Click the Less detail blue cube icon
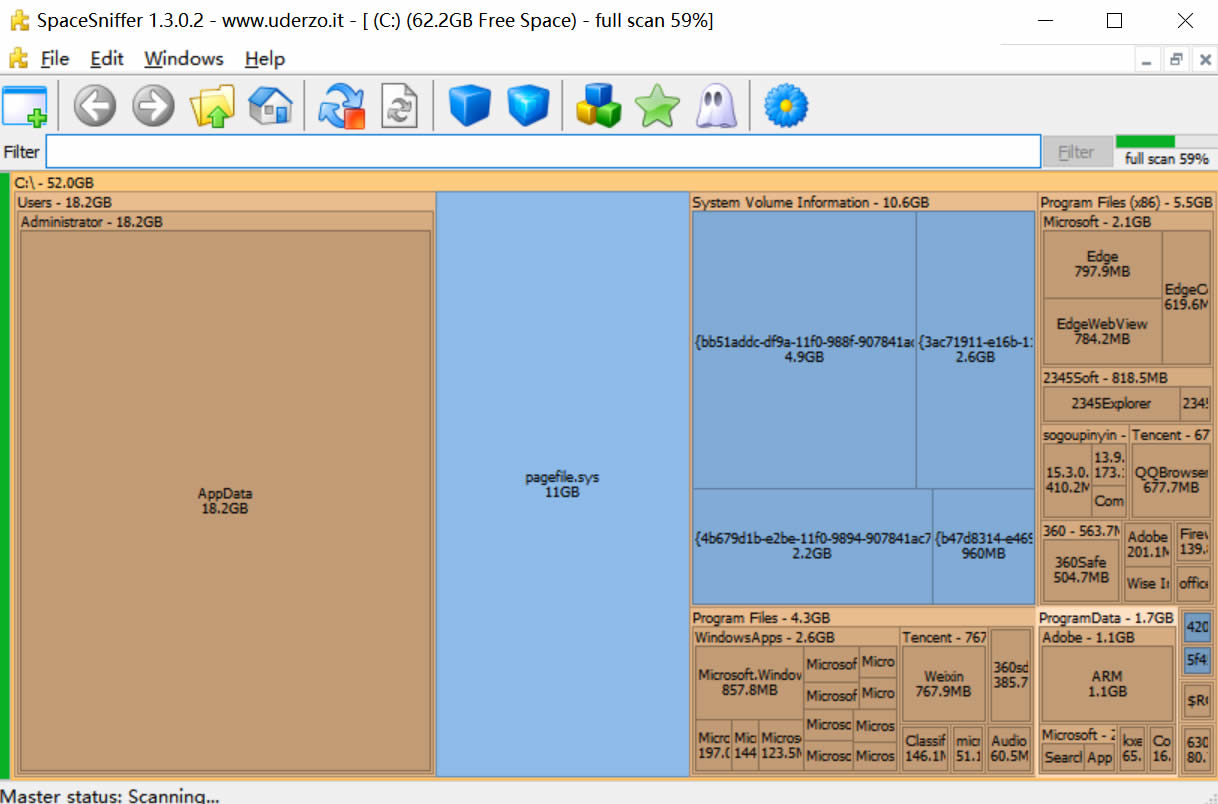Viewport: 1218px width, 804px height. [470, 105]
